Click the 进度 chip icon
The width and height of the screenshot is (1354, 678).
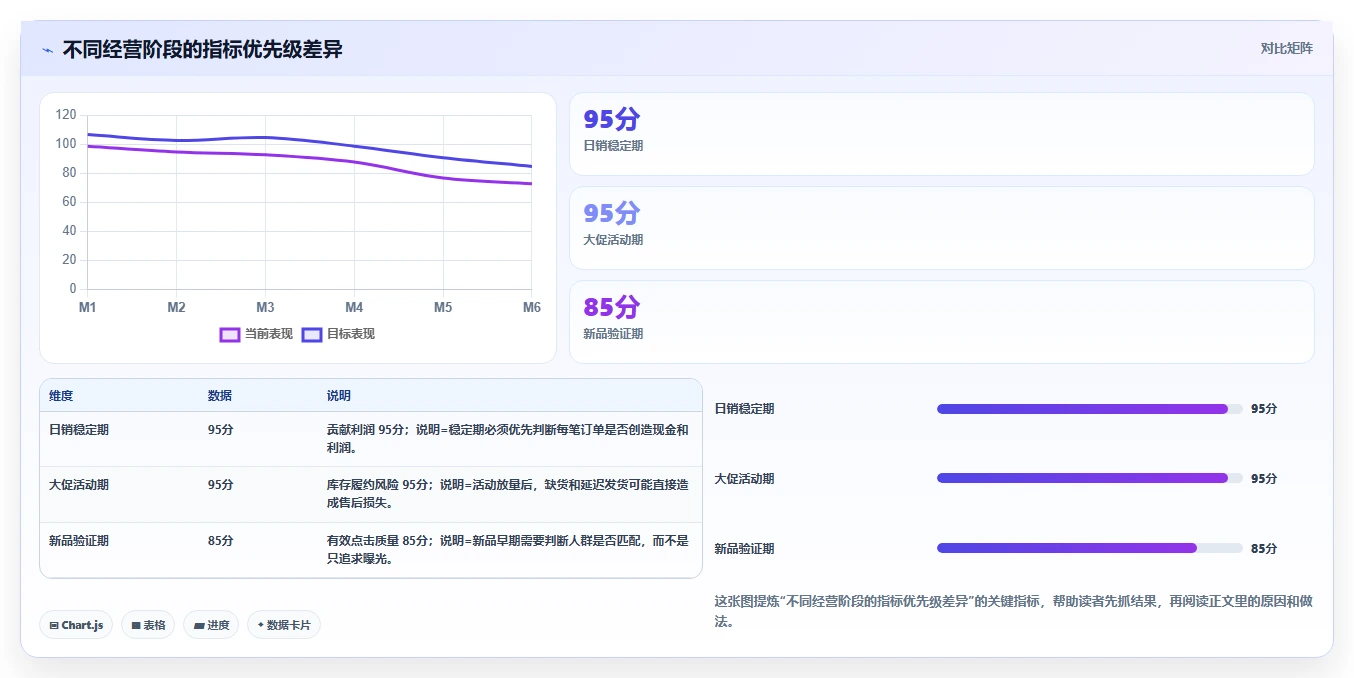[x=199, y=625]
